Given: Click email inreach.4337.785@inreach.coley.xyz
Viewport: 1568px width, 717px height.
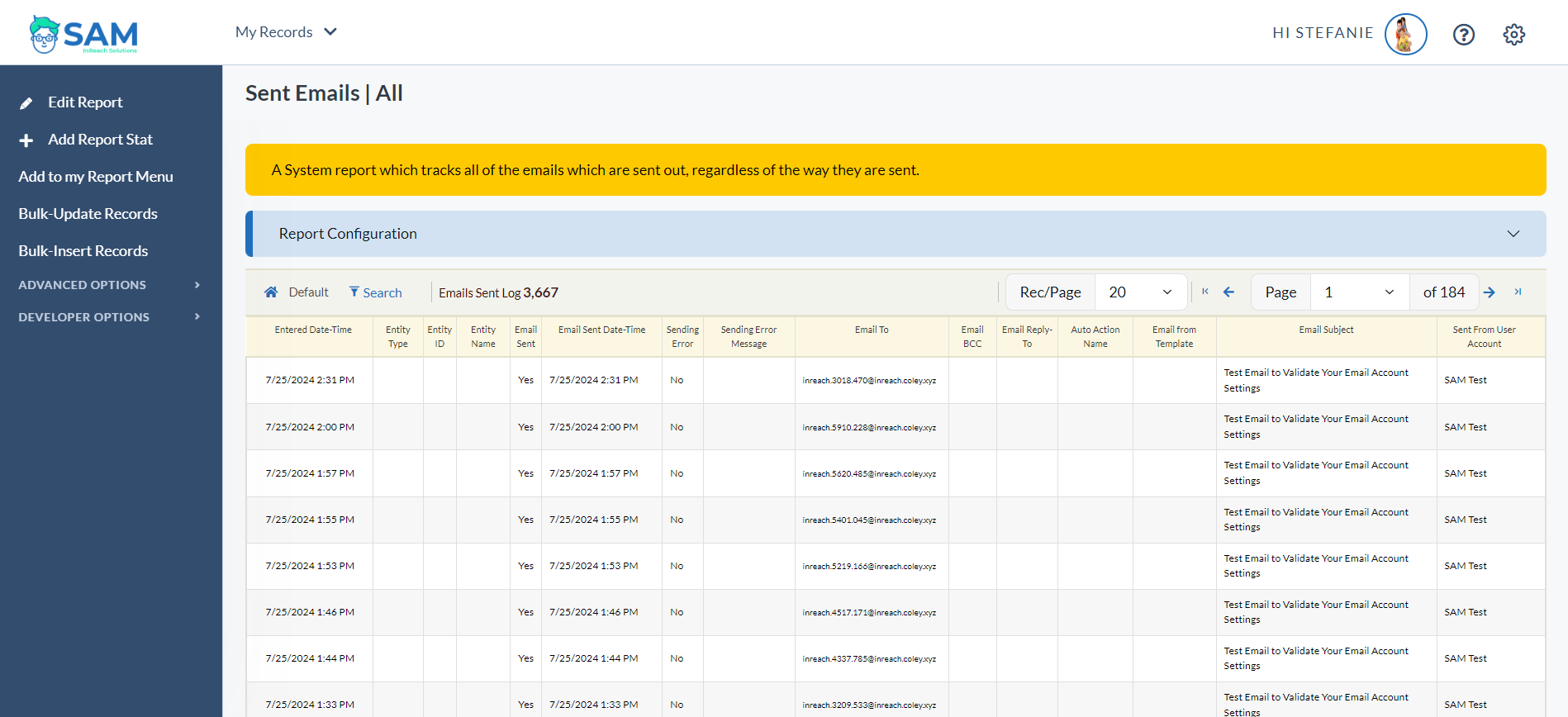Looking at the screenshot, I should click(869, 659).
